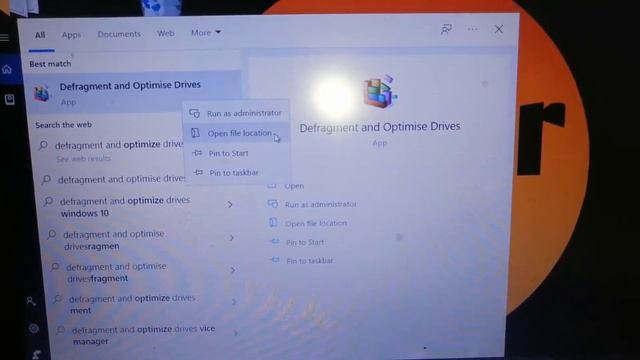Click the shield icon beside context Run as administrator
This screenshot has height=360, width=640.
[x=195, y=113]
